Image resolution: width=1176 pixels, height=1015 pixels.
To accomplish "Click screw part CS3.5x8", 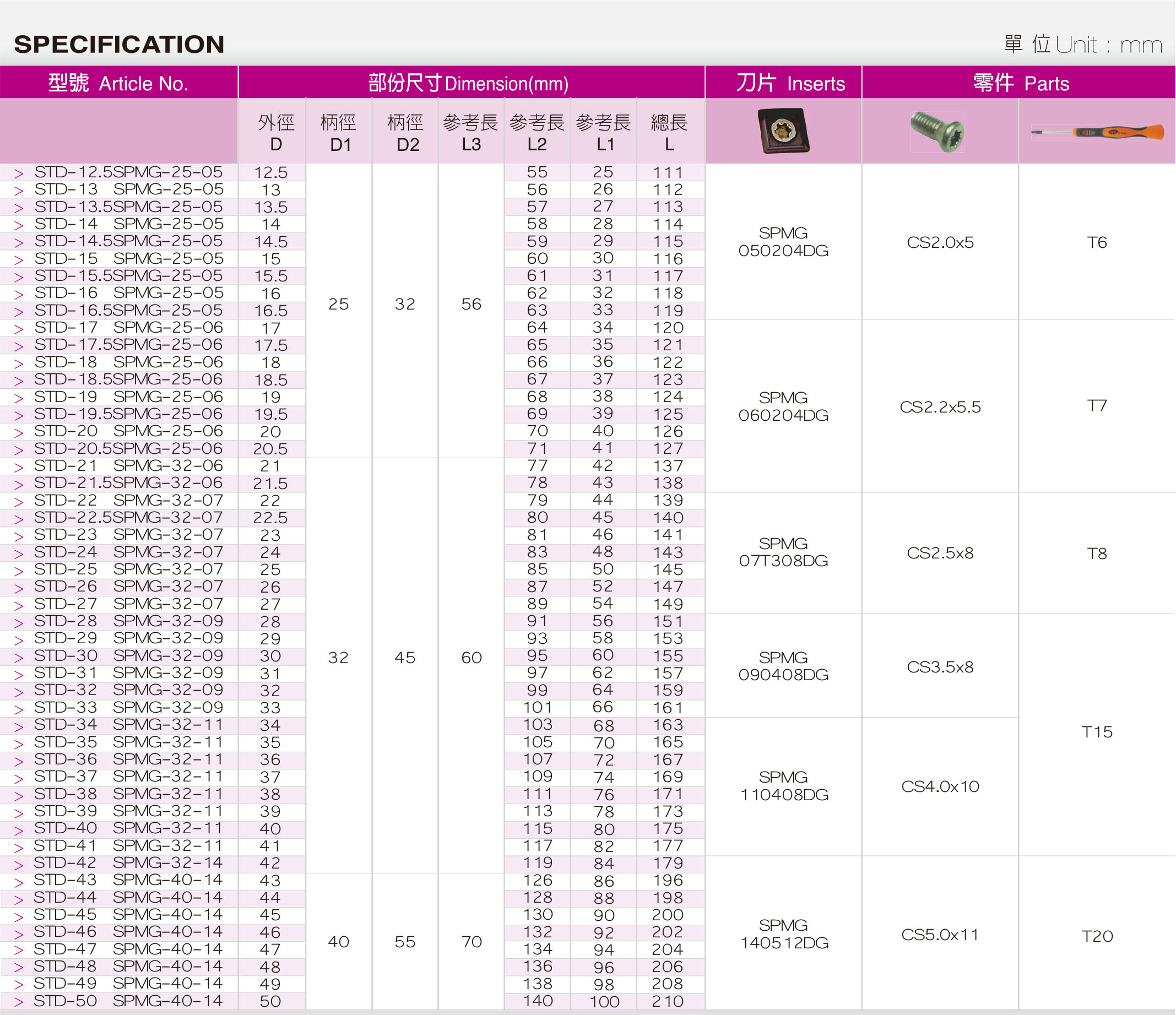I will (x=940, y=666).
